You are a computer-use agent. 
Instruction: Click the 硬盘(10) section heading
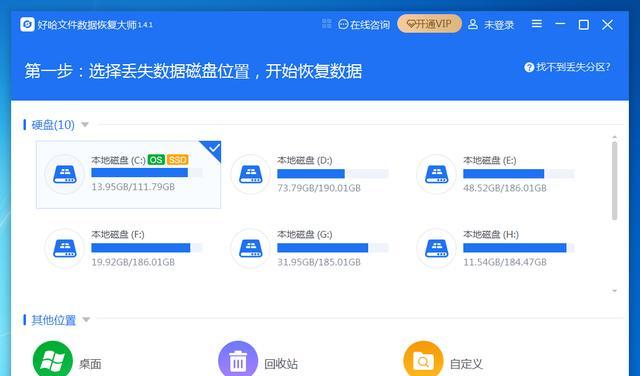[53, 125]
